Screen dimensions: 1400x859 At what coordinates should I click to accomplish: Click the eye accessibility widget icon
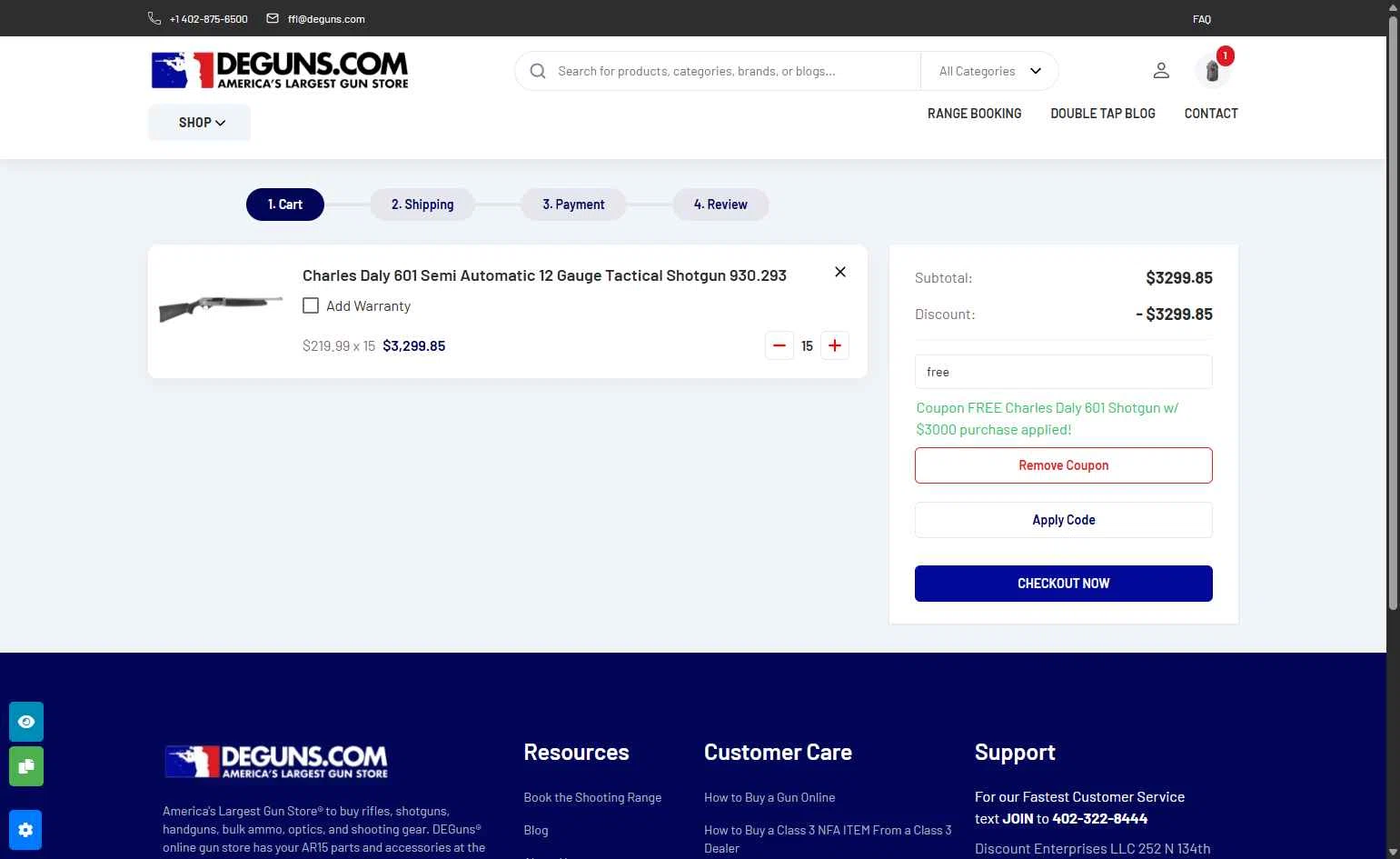click(x=26, y=722)
